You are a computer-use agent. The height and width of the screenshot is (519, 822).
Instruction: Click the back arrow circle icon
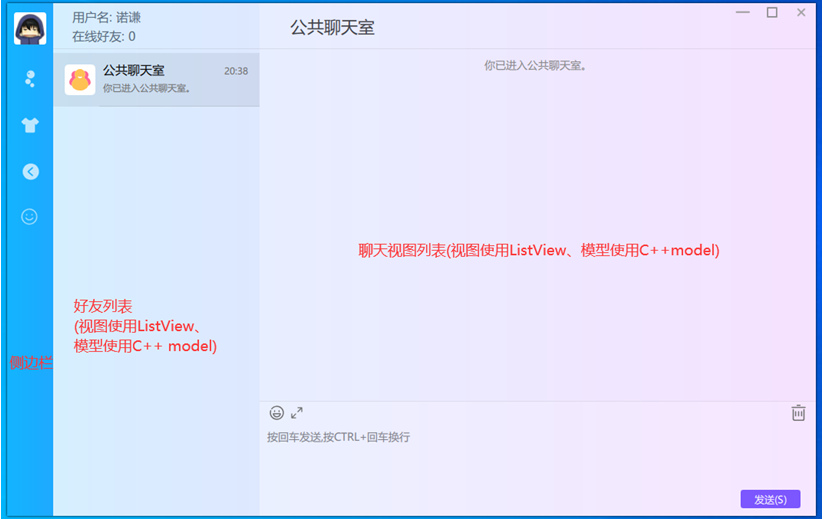click(30, 171)
